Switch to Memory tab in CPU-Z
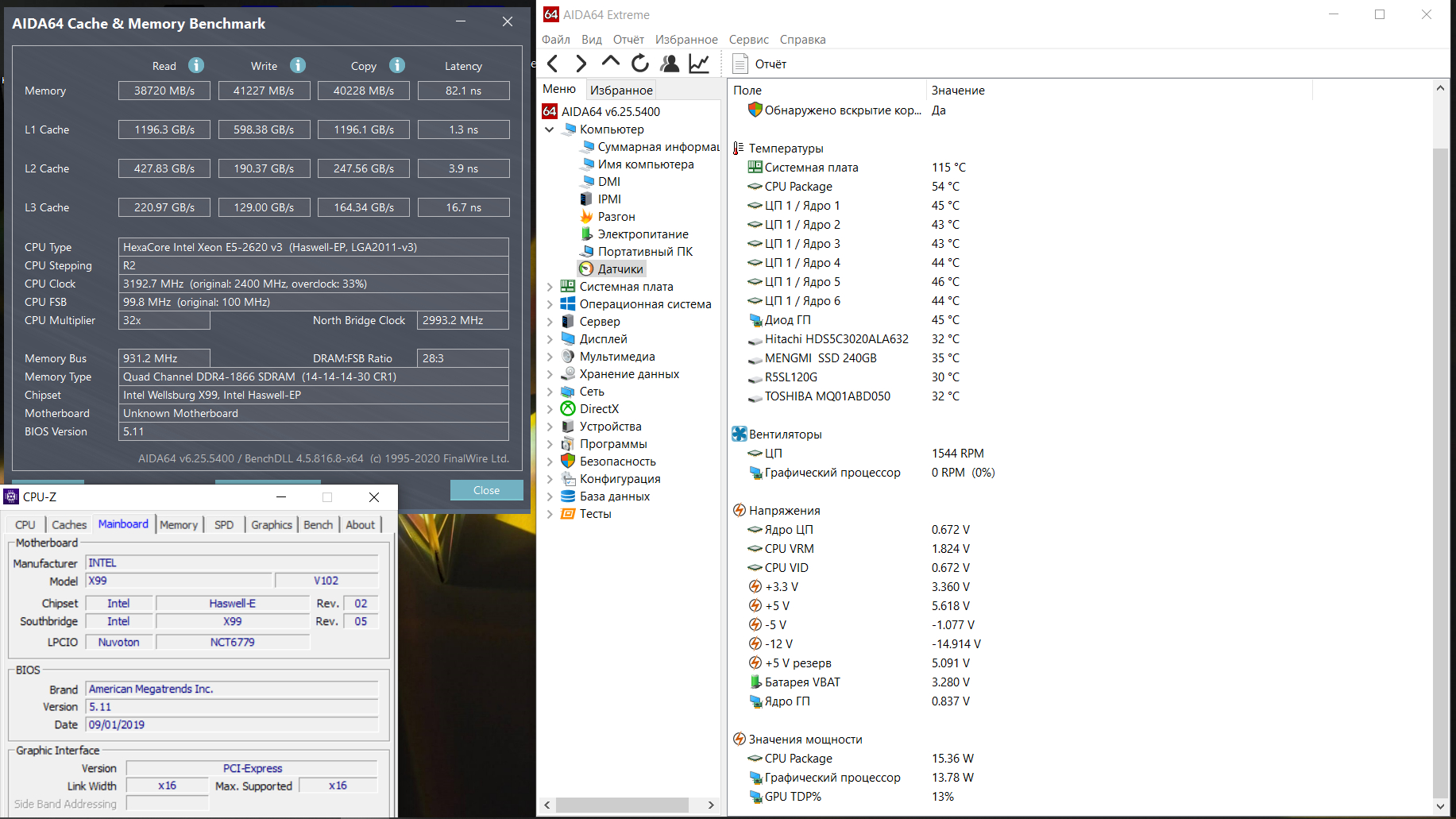 tap(179, 524)
